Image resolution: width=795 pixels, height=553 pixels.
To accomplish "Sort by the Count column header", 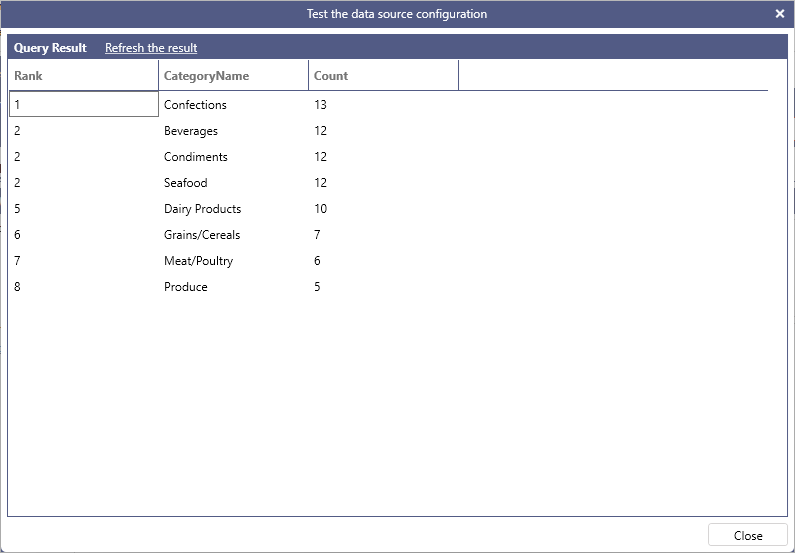I will (383, 76).
